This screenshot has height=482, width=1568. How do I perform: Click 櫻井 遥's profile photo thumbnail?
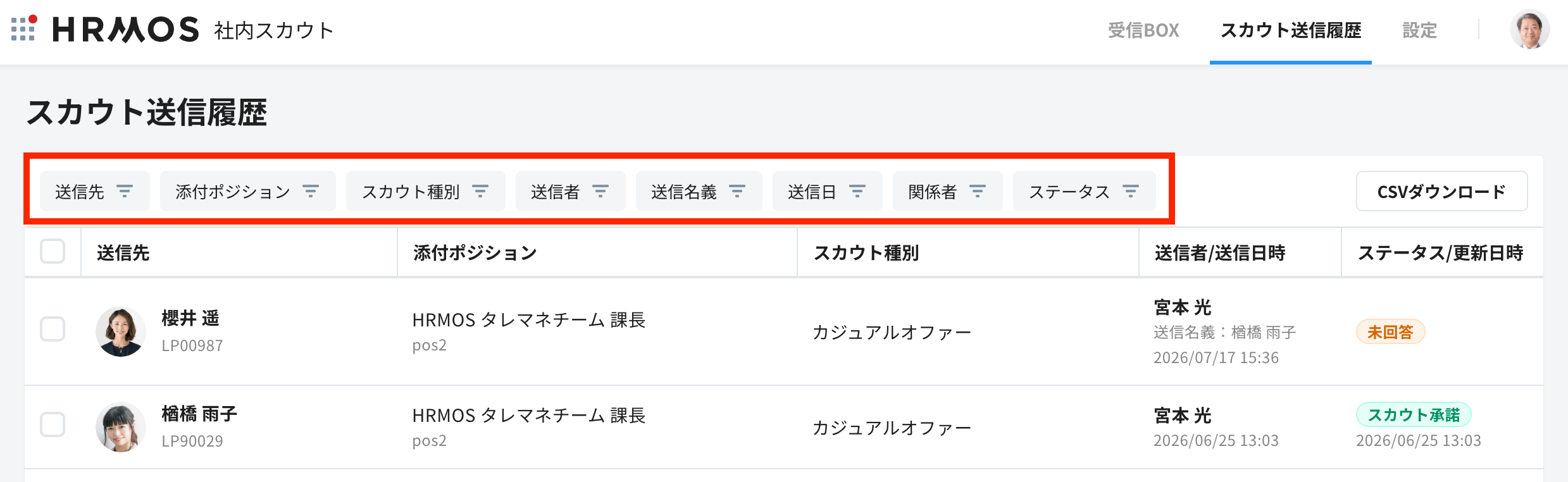(x=120, y=331)
